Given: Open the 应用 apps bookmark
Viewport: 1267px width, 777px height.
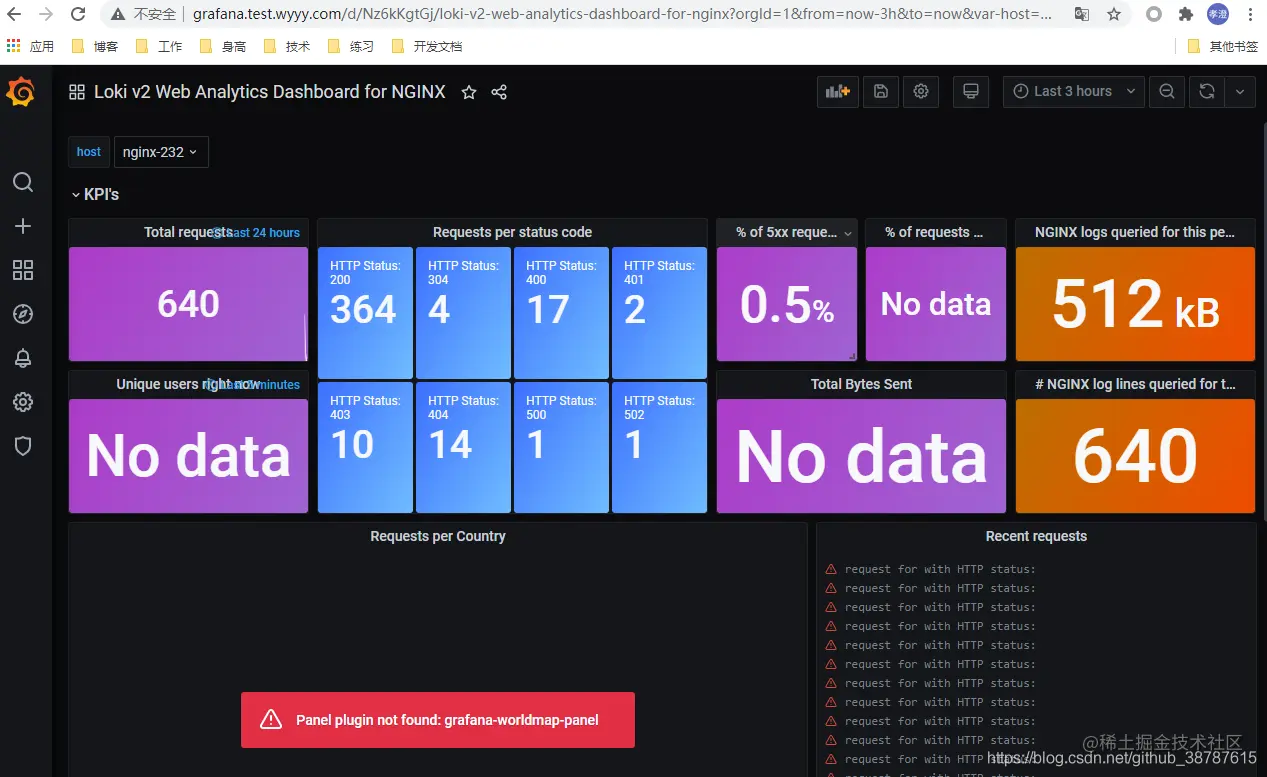Looking at the screenshot, I should point(30,46).
